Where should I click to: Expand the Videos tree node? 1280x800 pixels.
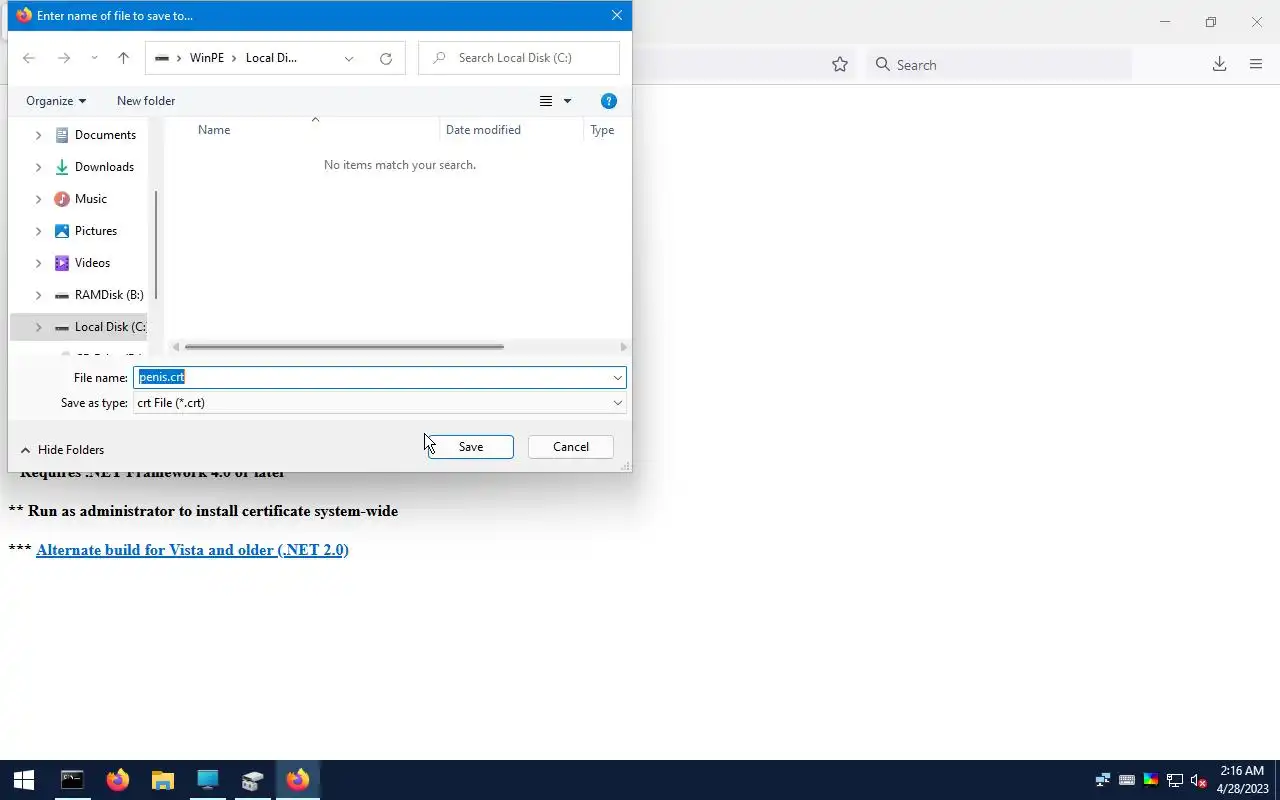(39, 263)
